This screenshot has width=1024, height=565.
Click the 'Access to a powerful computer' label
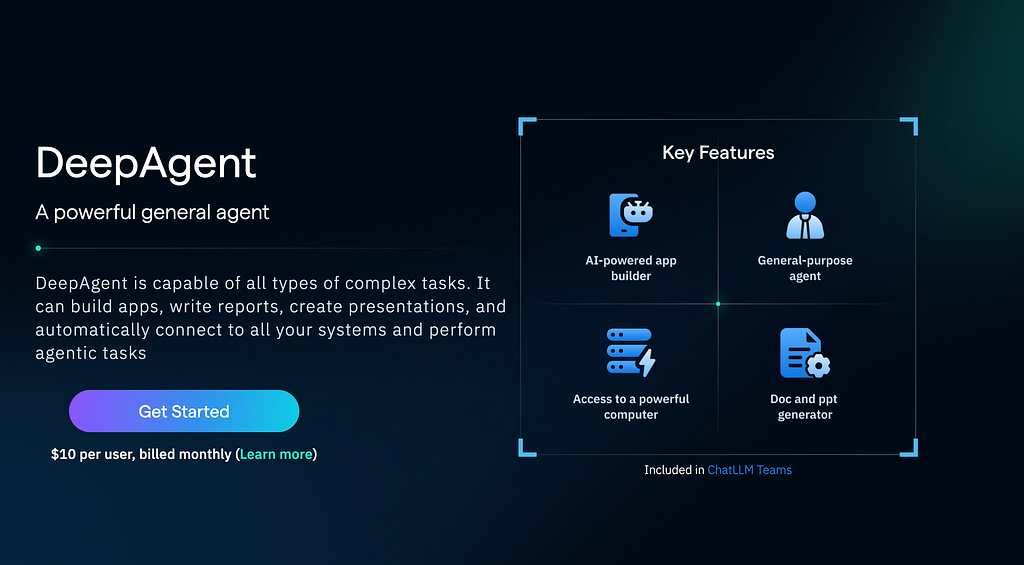point(631,406)
